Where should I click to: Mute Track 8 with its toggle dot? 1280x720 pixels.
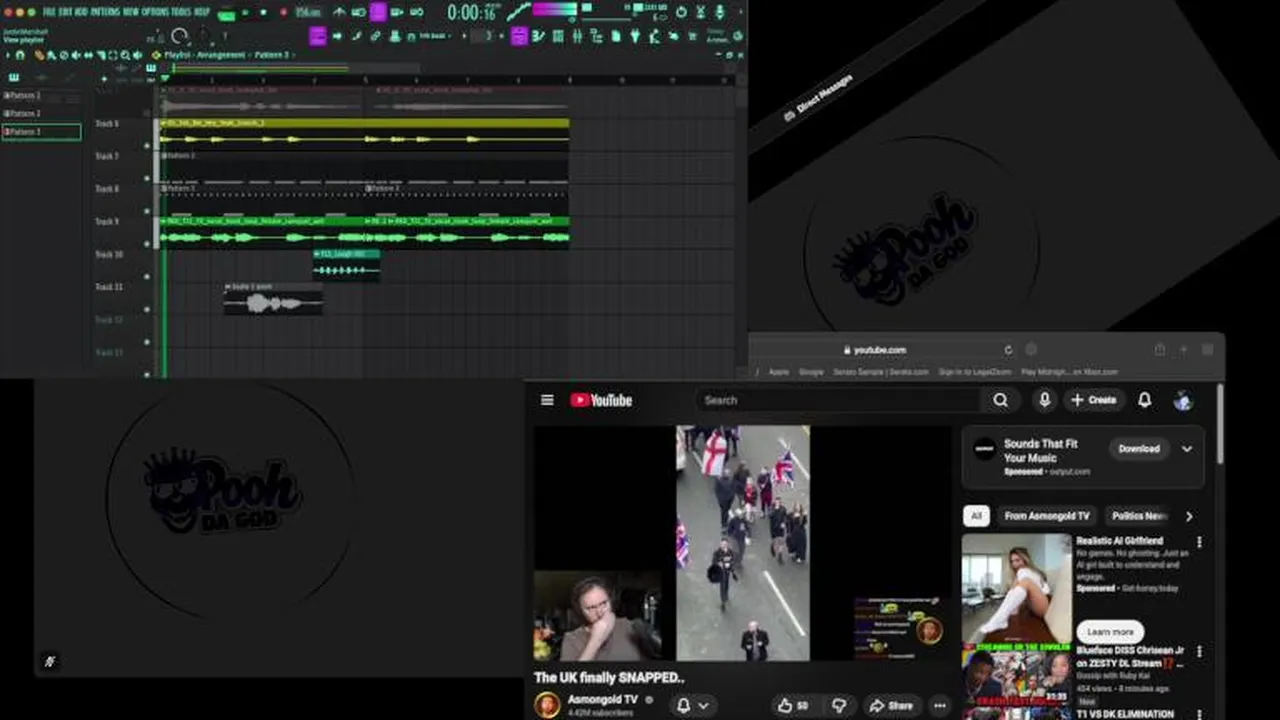(x=148, y=212)
